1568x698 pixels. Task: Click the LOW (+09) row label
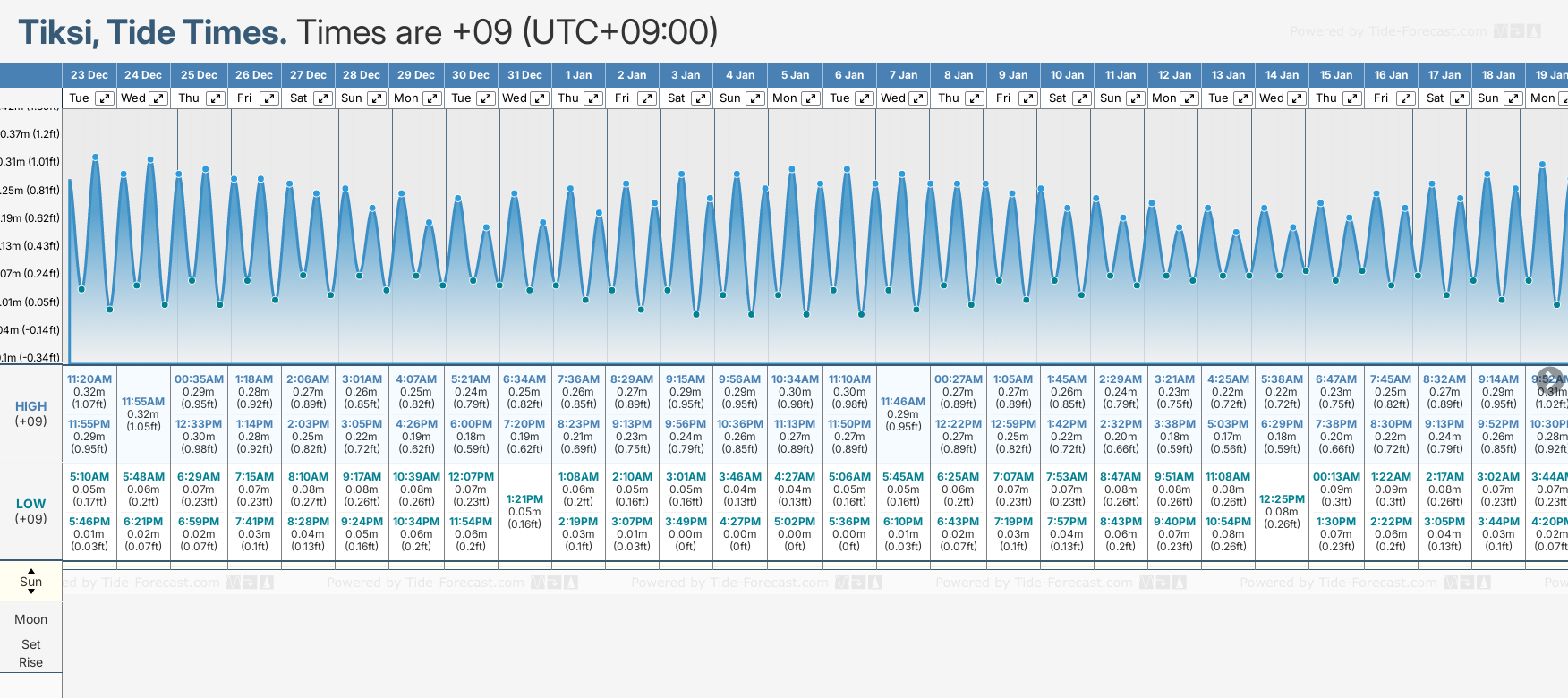pyautogui.click(x=31, y=511)
